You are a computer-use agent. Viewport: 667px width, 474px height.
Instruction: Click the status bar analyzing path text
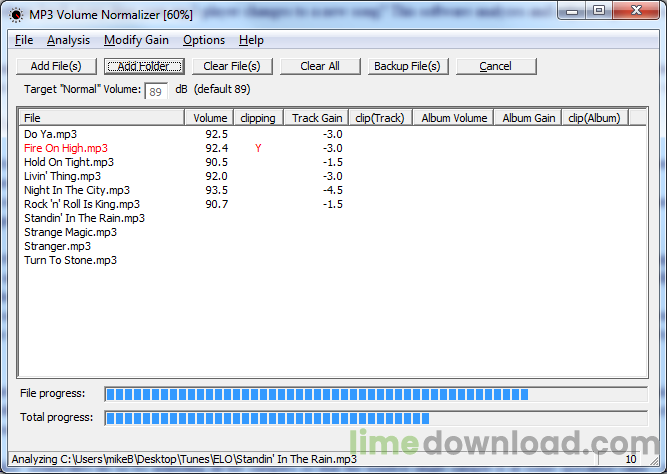tap(184, 460)
